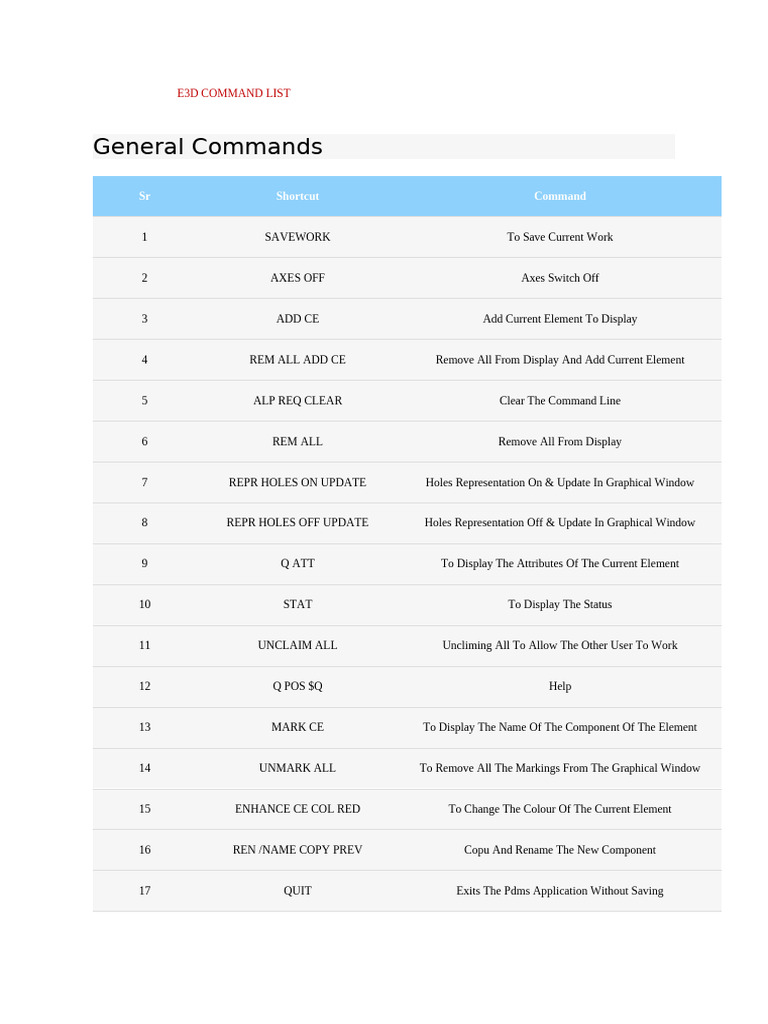
Task: Click the Shortcut column header
Action: (297, 196)
